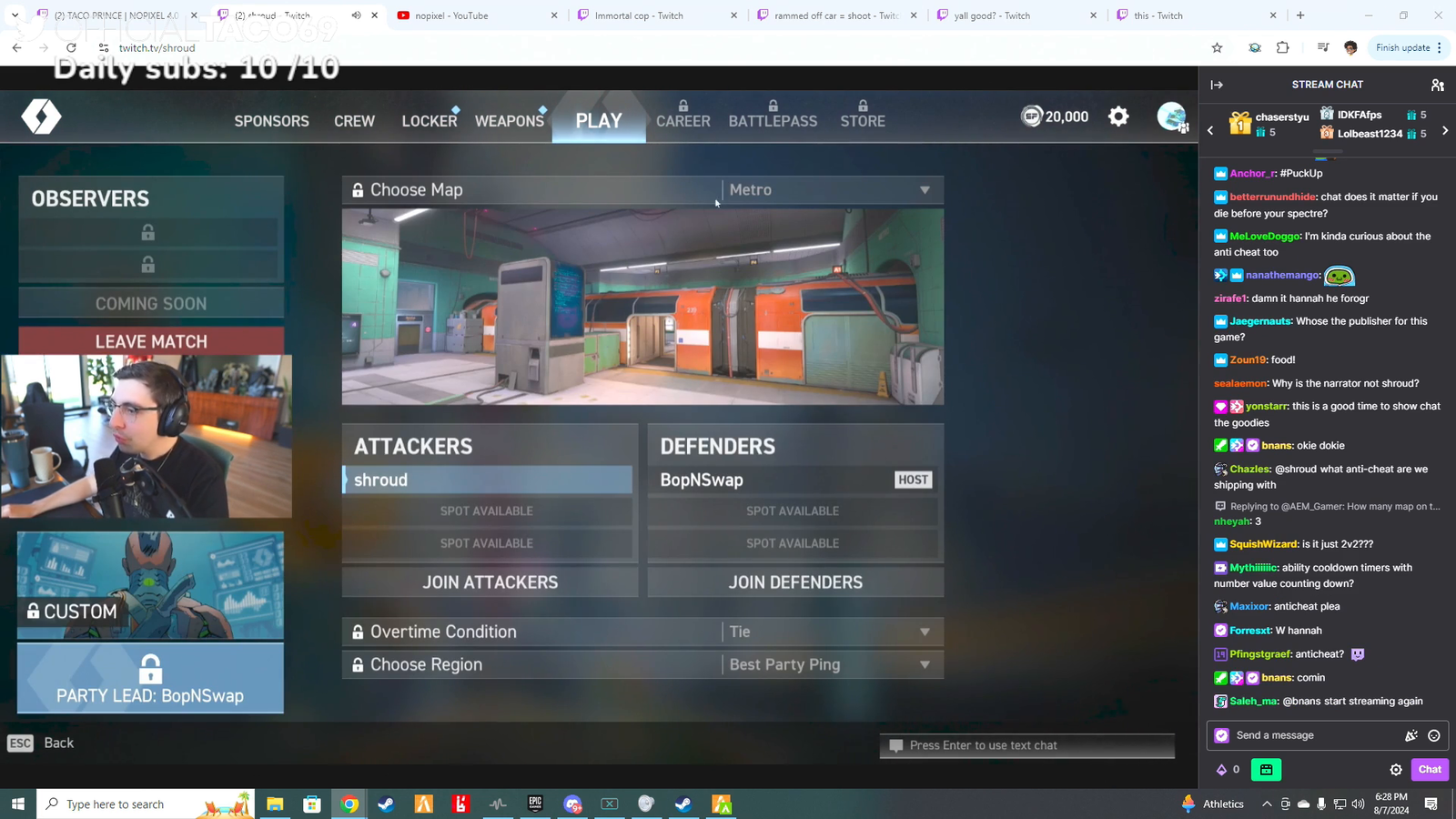This screenshot has width=1456, height=819.
Task: Click first Defenders SPOT AVAILABLE slot
Action: [x=793, y=511]
